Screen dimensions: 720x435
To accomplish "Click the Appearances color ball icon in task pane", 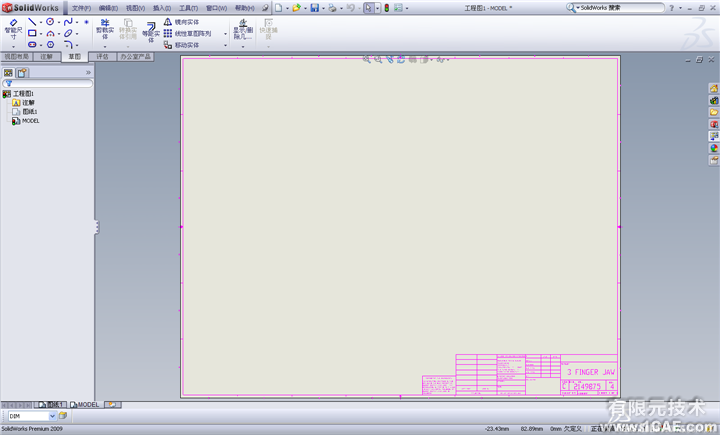I will [714, 148].
